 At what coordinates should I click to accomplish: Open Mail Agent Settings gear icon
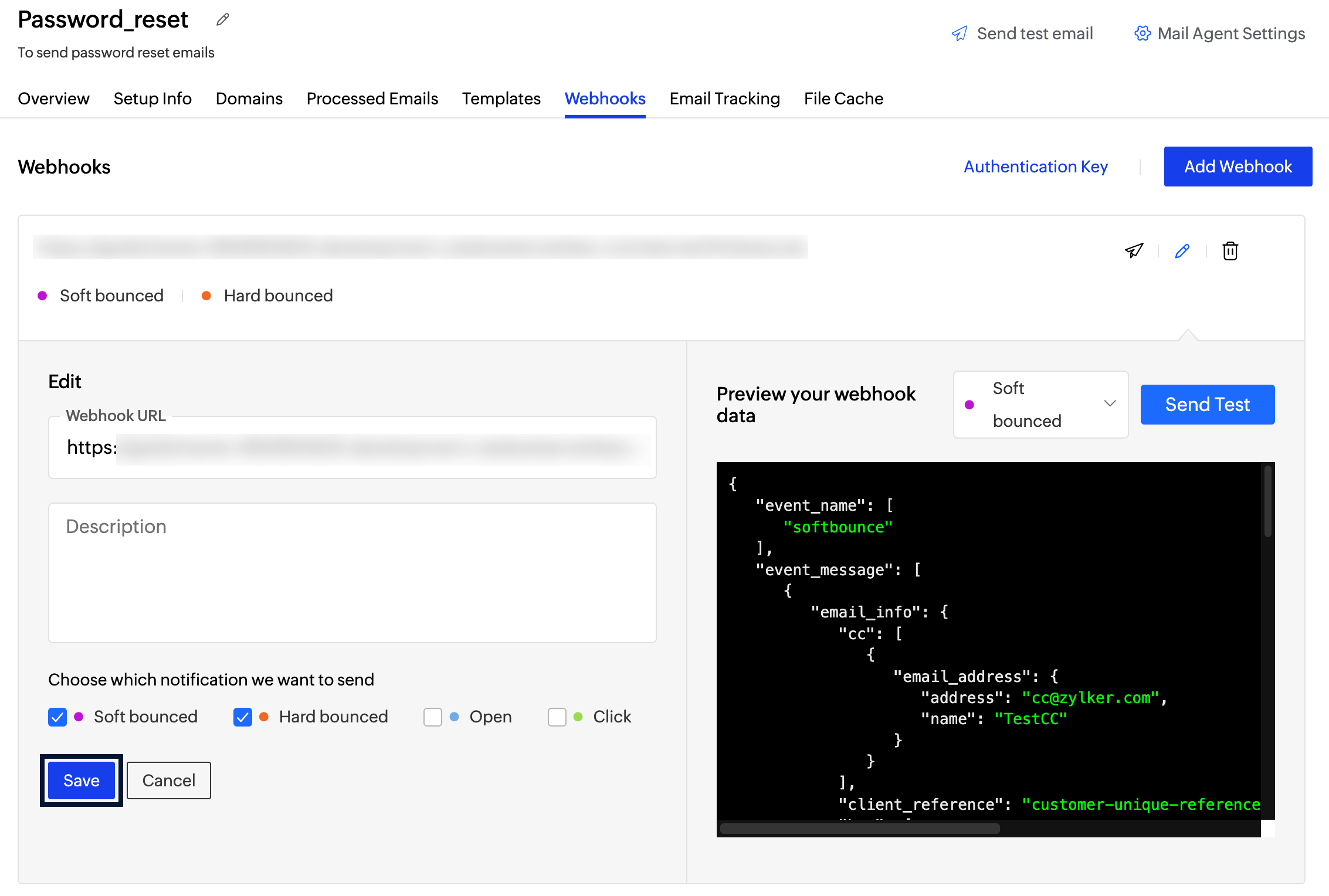point(1142,33)
